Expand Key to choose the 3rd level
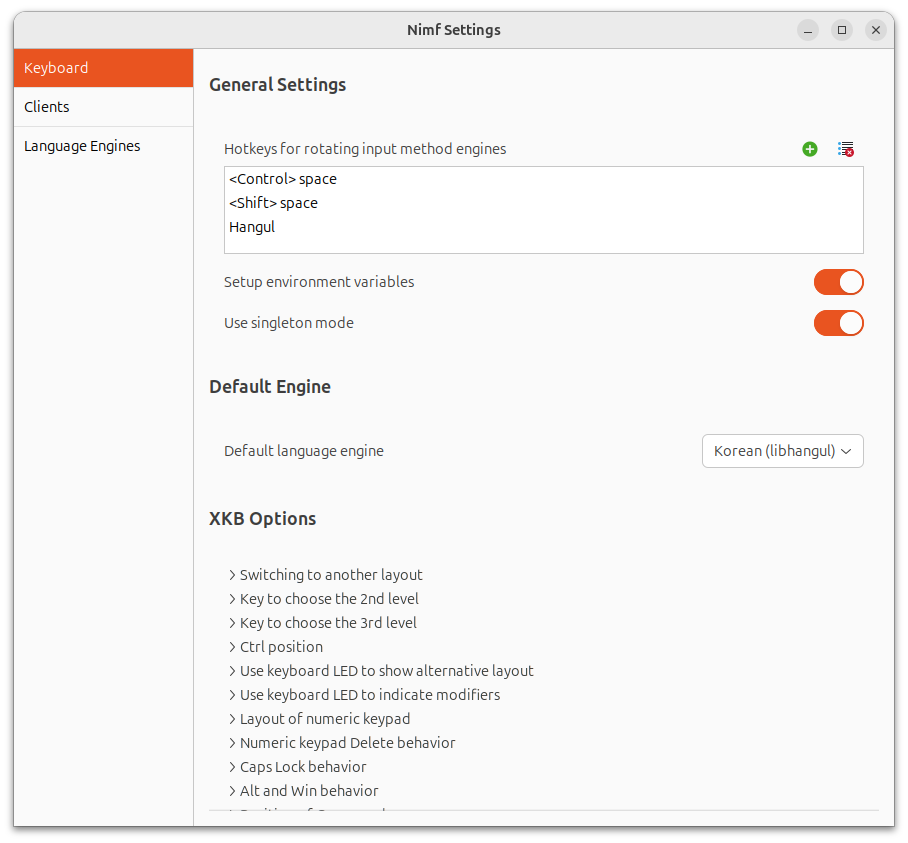908x843 pixels. (x=232, y=623)
